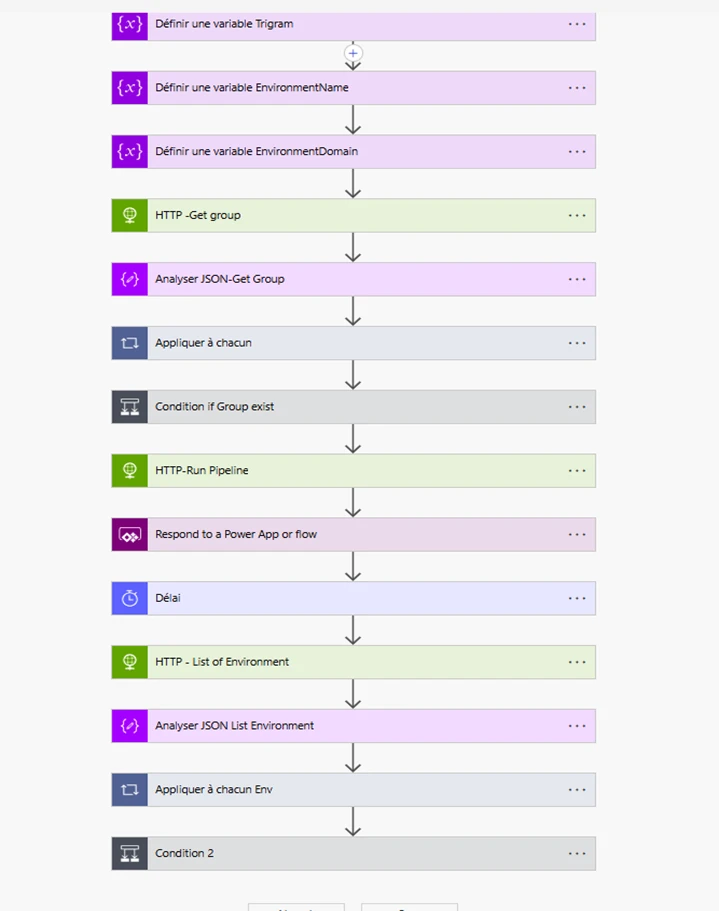Image resolution: width=719 pixels, height=911 pixels.
Task: Expand the Analyser JSON List Environment step
Action: click(x=350, y=726)
